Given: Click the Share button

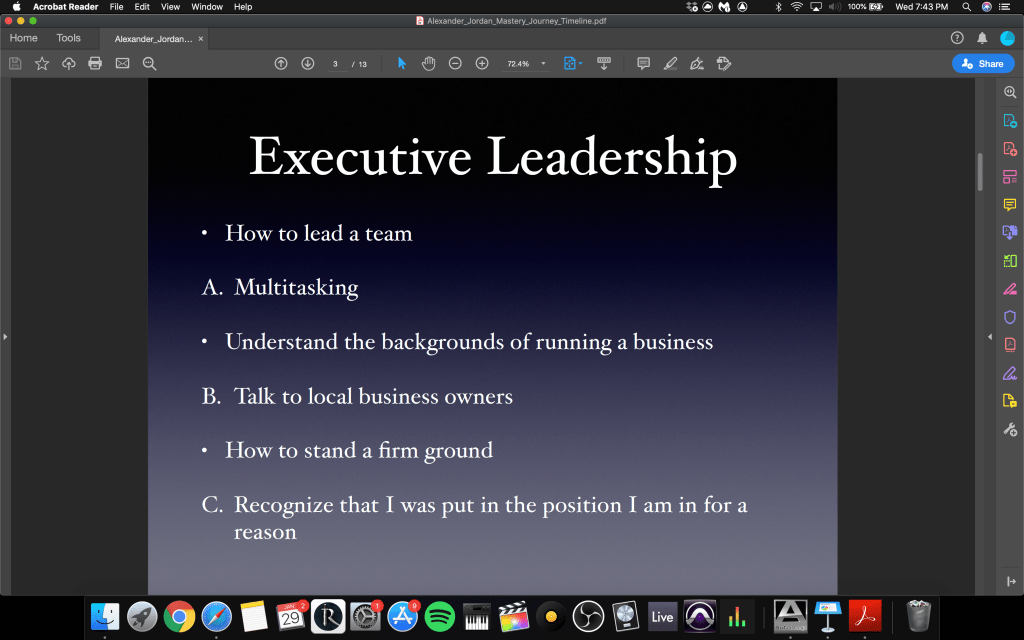Looking at the screenshot, I should tap(982, 63).
